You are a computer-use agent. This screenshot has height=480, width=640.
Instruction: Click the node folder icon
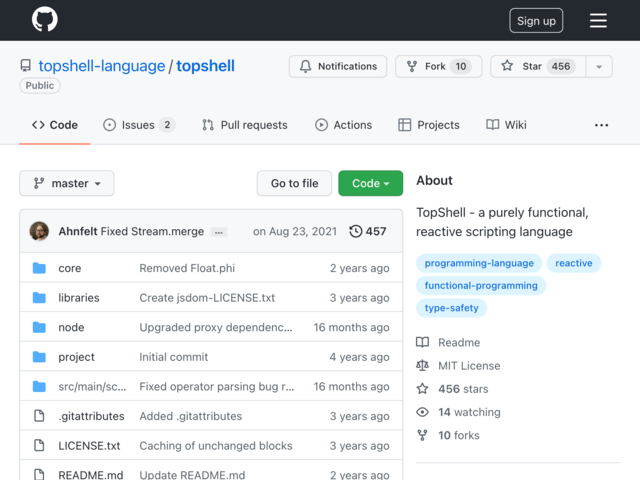point(39,327)
